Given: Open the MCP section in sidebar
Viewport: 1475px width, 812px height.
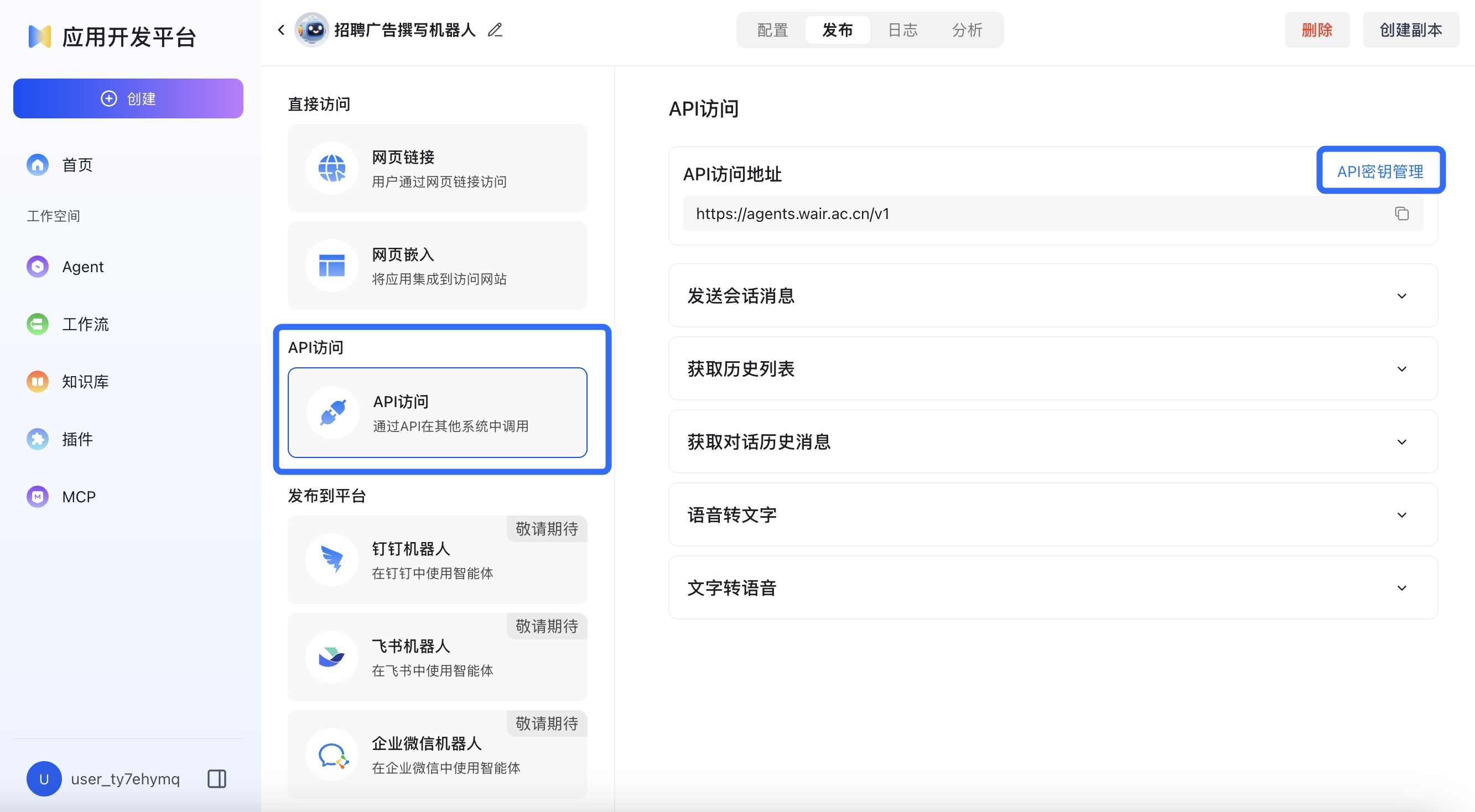Looking at the screenshot, I should pyautogui.click(x=78, y=497).
